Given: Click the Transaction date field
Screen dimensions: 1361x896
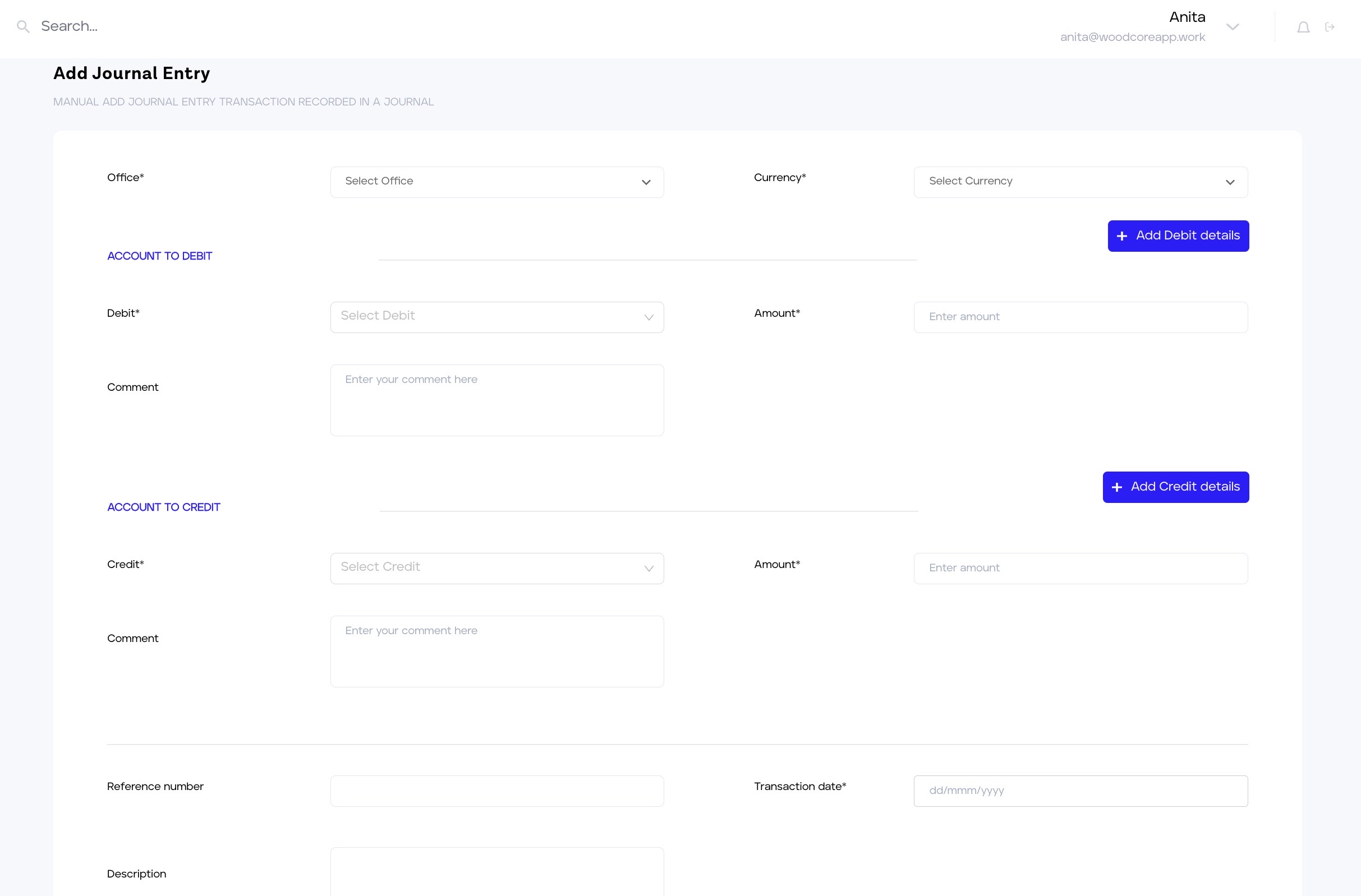Looking at the screenshot, I should 1080,791.
